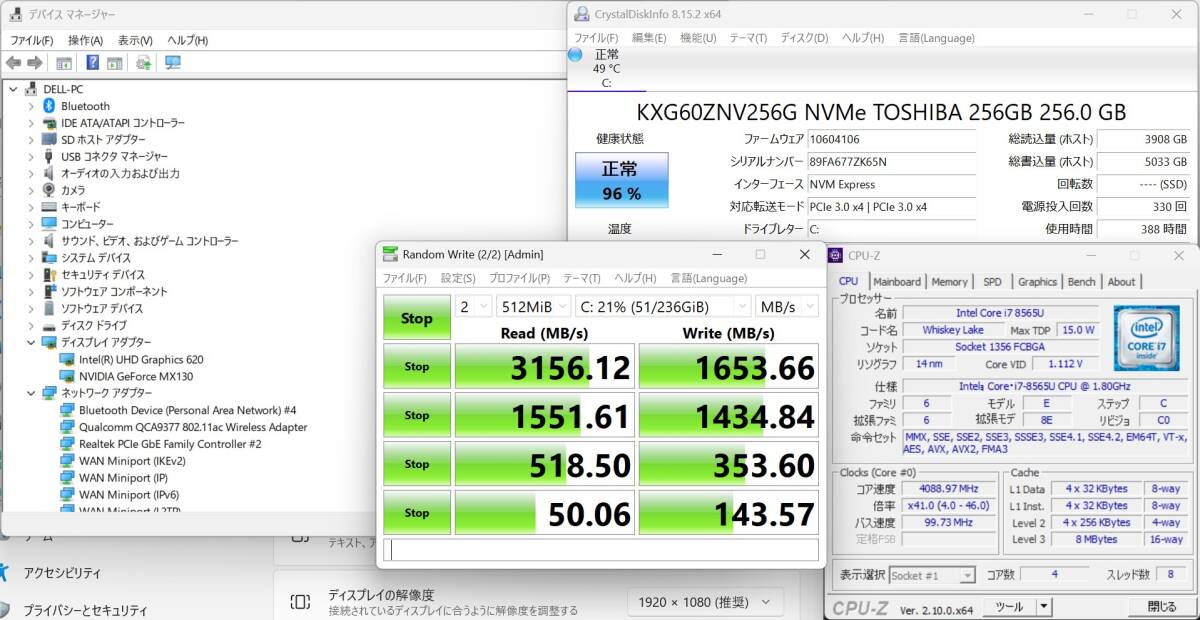This screenshot has width=1200, height=620.
Task: Click show/hide console tree toolbar icon
Action: point(64,63)
